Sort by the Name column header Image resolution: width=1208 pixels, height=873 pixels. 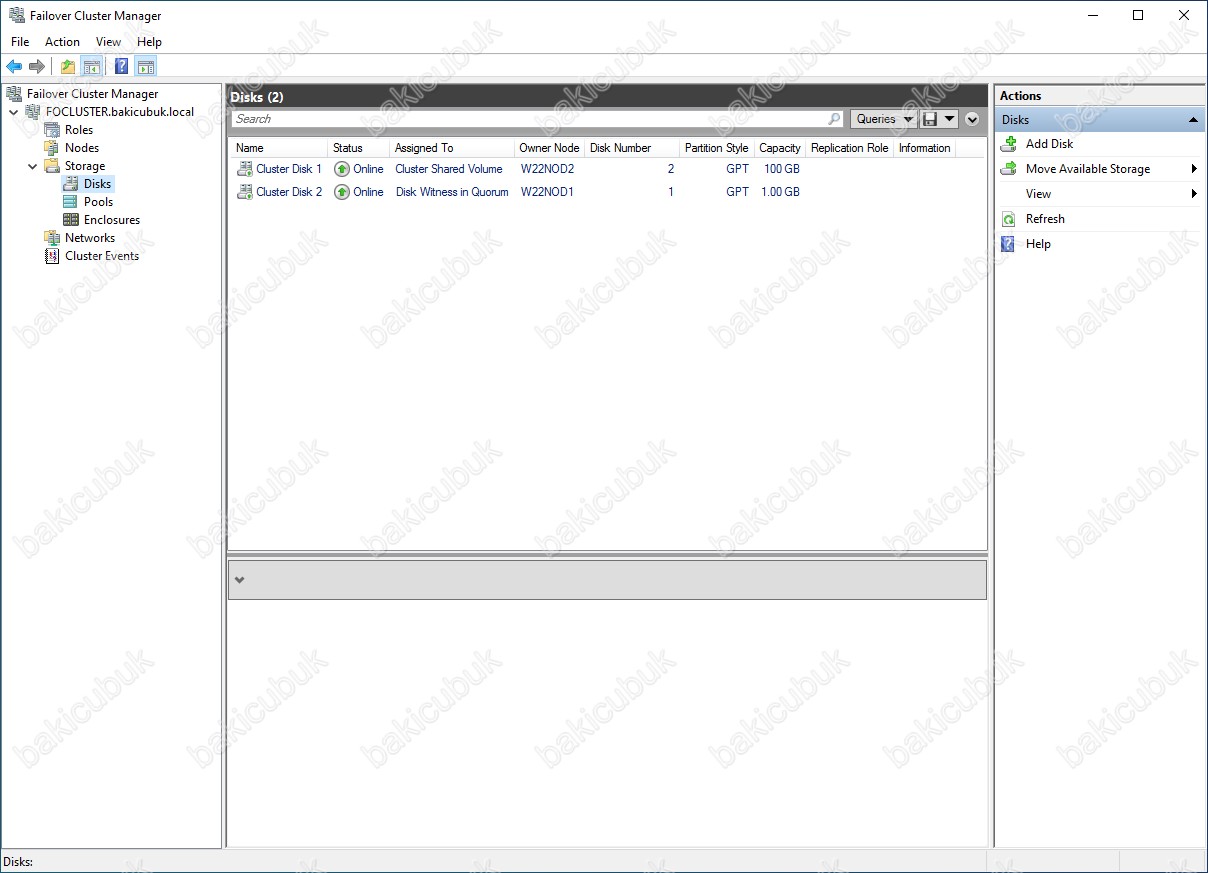click(279, 148)
